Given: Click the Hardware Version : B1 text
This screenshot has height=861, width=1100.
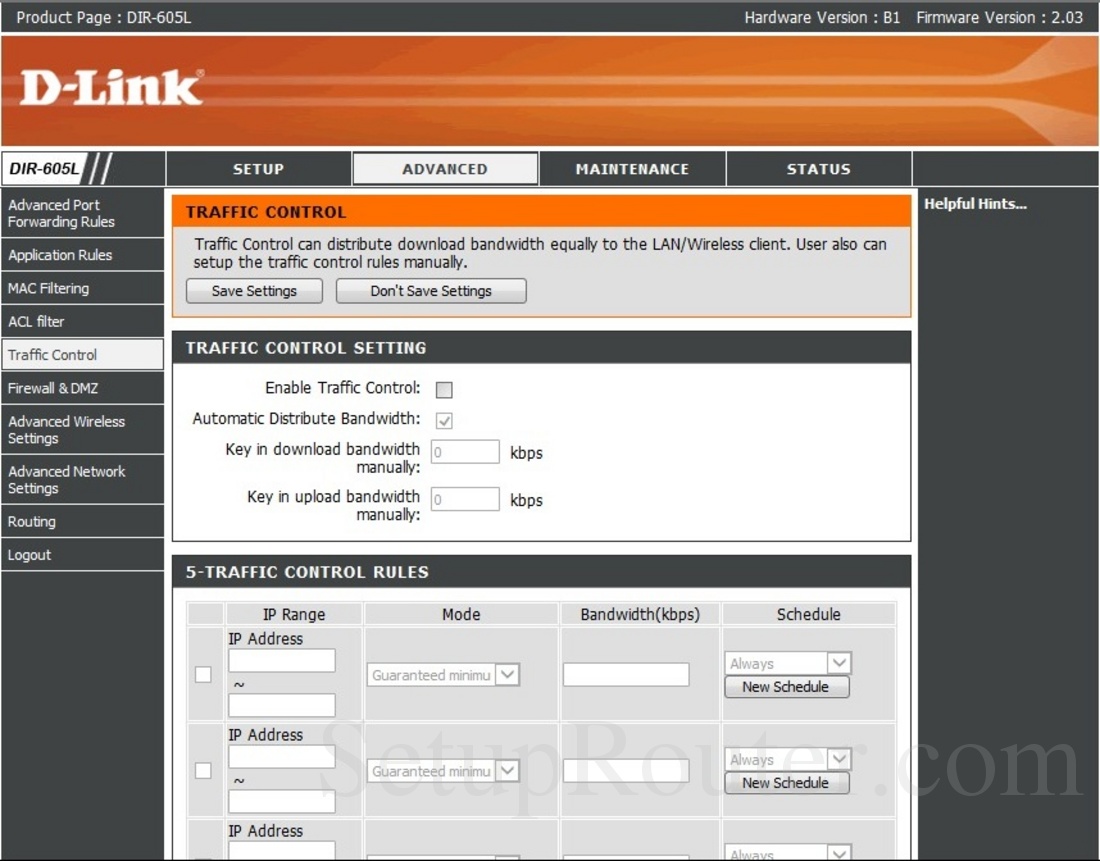Looking at the screenshot, I should (x=822, y=18).
